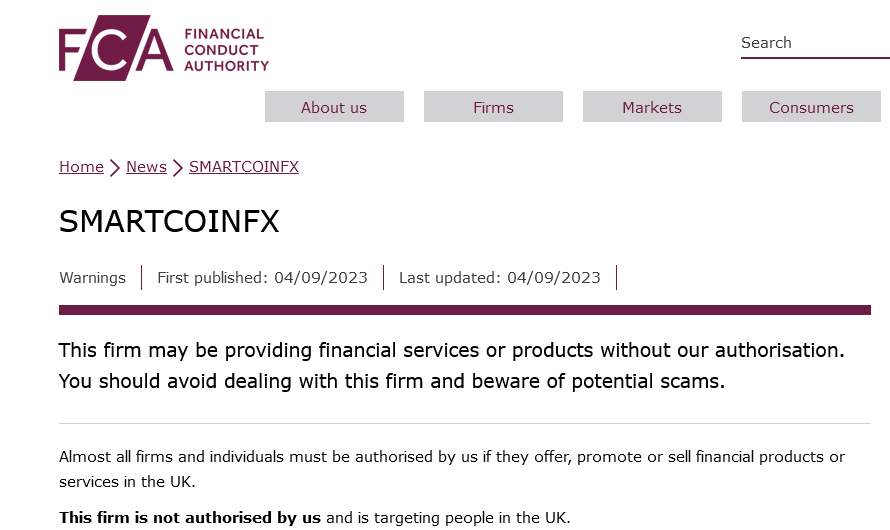Click the chevron after News breadcrumb
The width and height of the screenshot is (890, 530).
coord(178,167)
